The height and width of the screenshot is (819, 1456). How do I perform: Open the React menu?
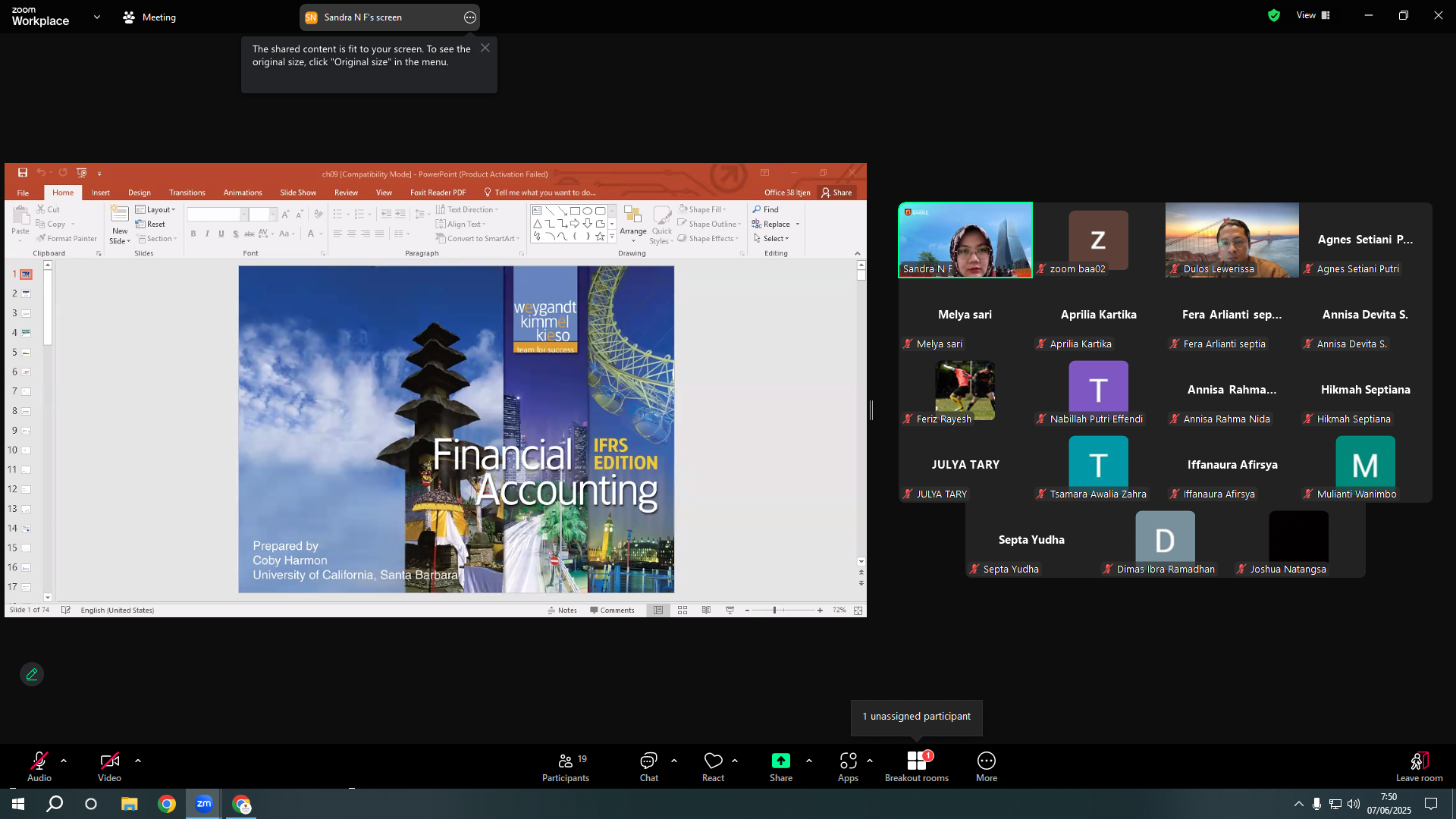pyautogui.click(x=713, y=766)
